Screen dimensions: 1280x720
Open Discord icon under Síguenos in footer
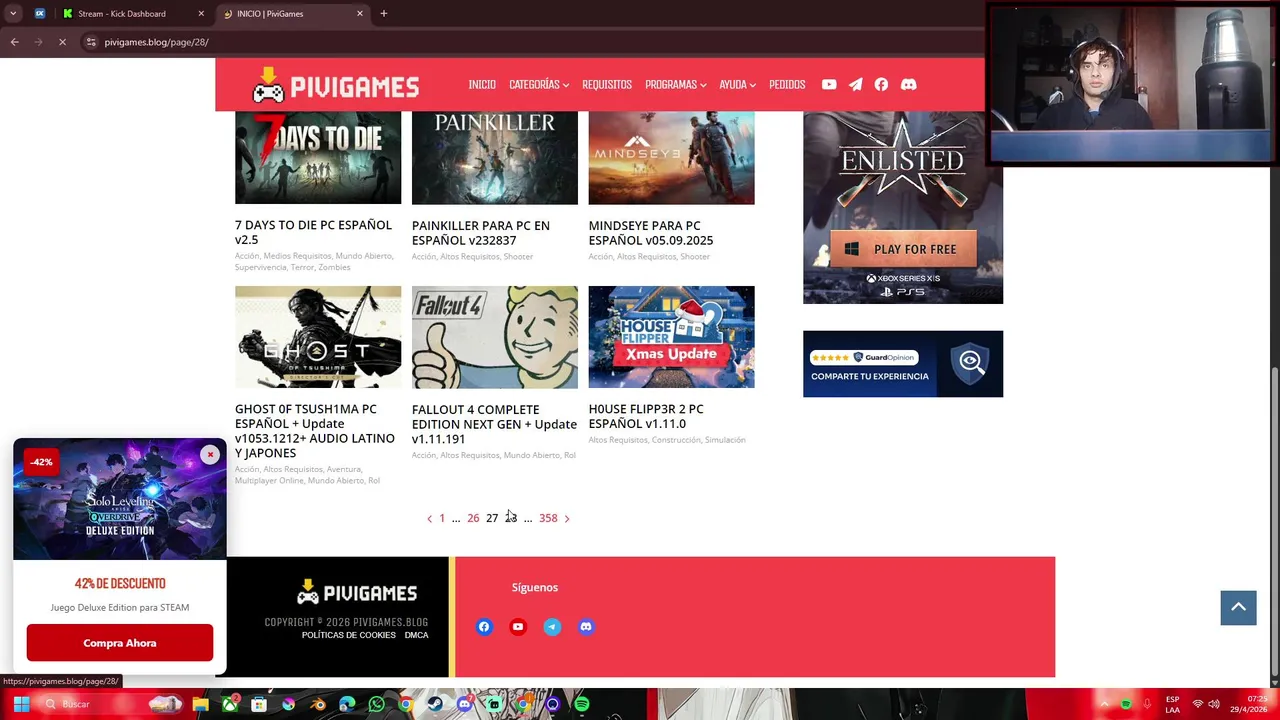pyautogui.click(x=586, y=627)
